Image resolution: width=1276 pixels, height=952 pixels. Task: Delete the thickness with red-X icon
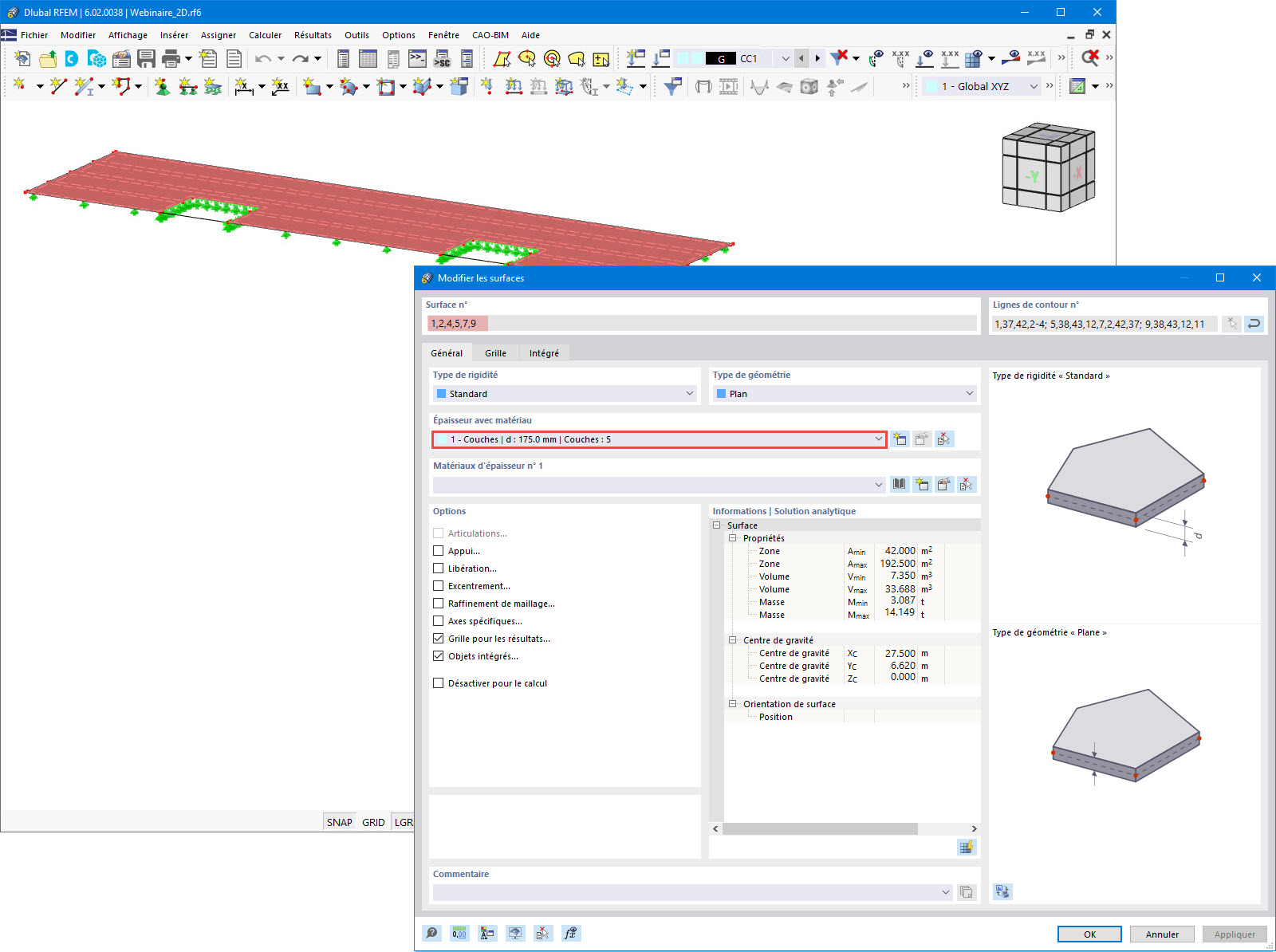[x=944, y=439]
